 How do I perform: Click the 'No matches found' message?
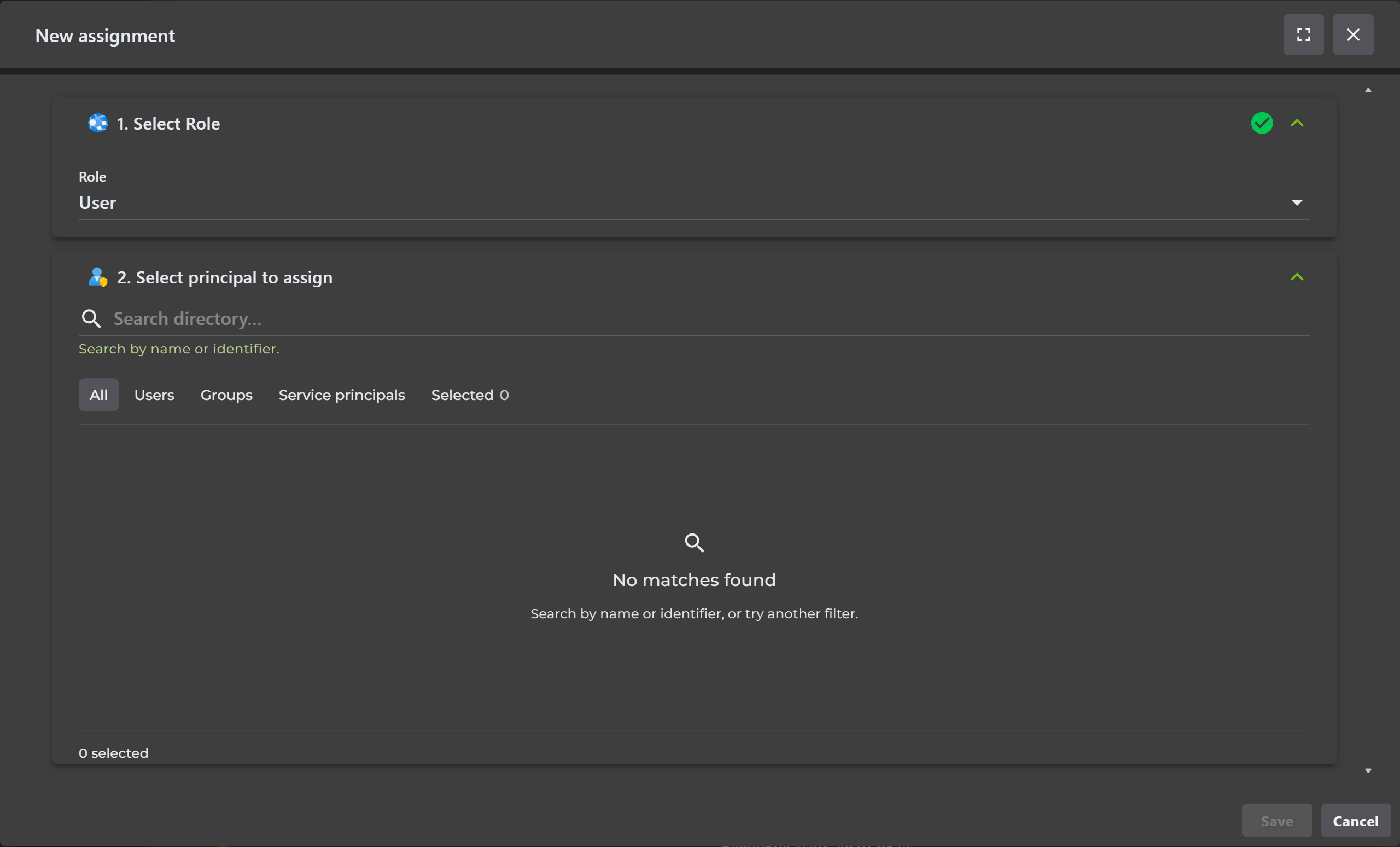pos(694,580)
